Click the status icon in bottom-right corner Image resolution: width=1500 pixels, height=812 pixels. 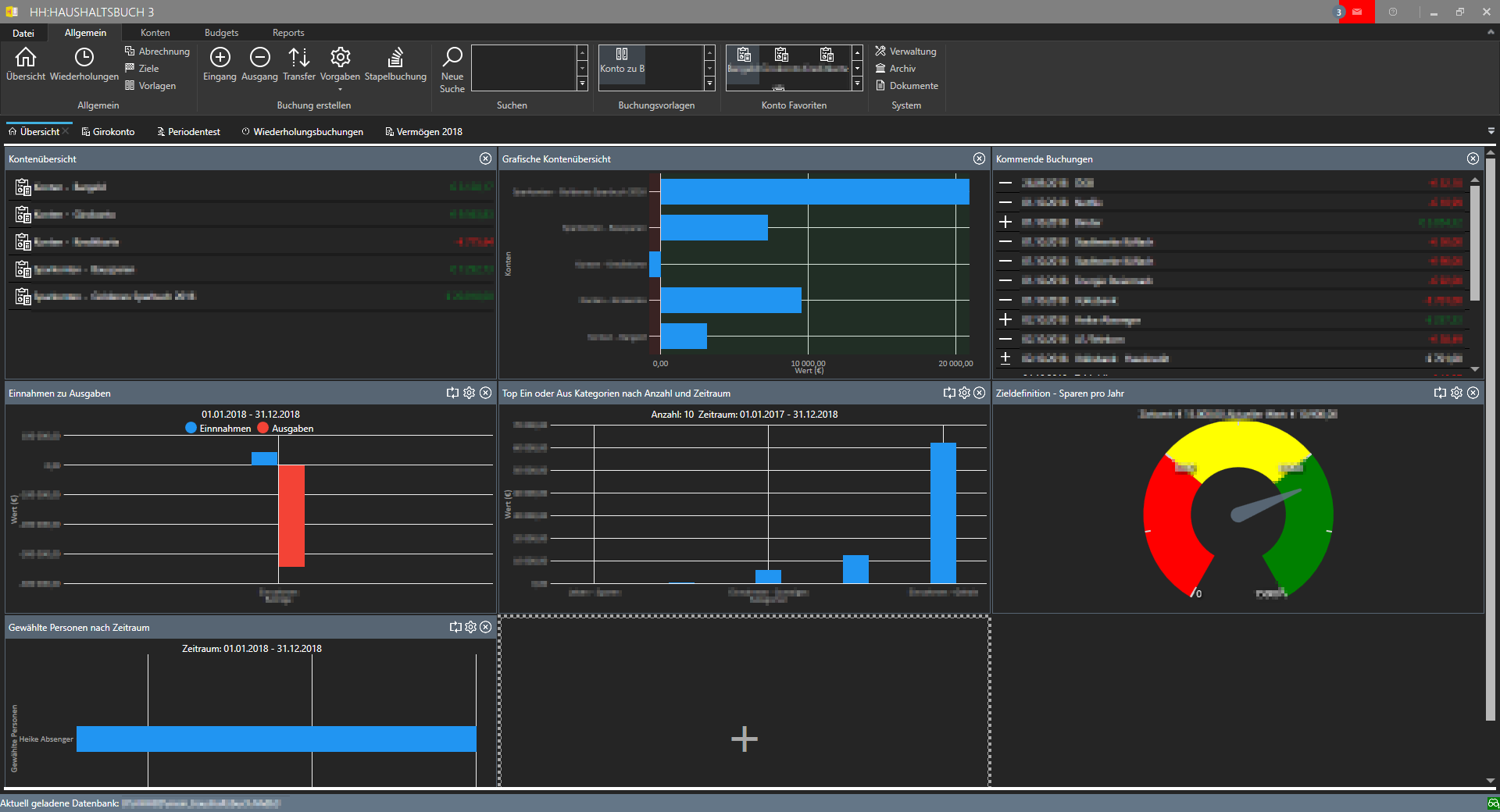tap(1493, 803)
